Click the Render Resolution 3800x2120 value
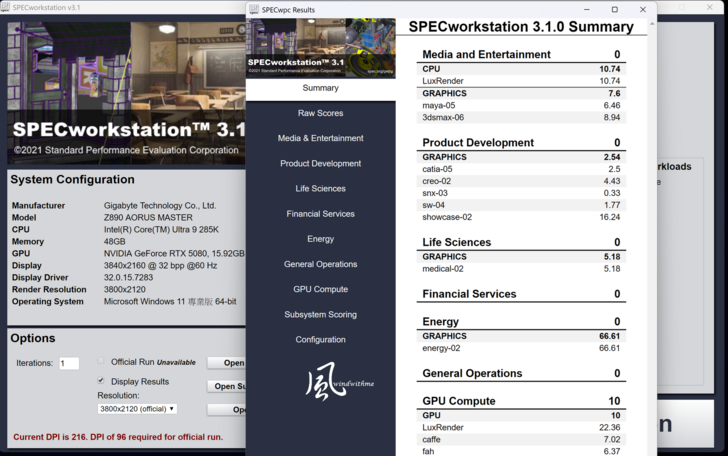This screenshot has width=728, height=456. coord(124,289)
